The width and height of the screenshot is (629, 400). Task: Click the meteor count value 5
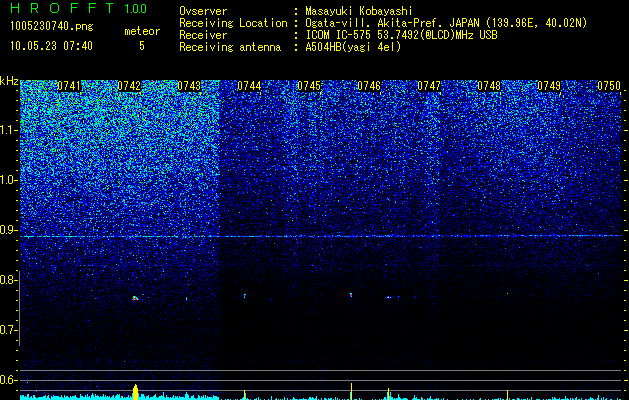point(142,46)
